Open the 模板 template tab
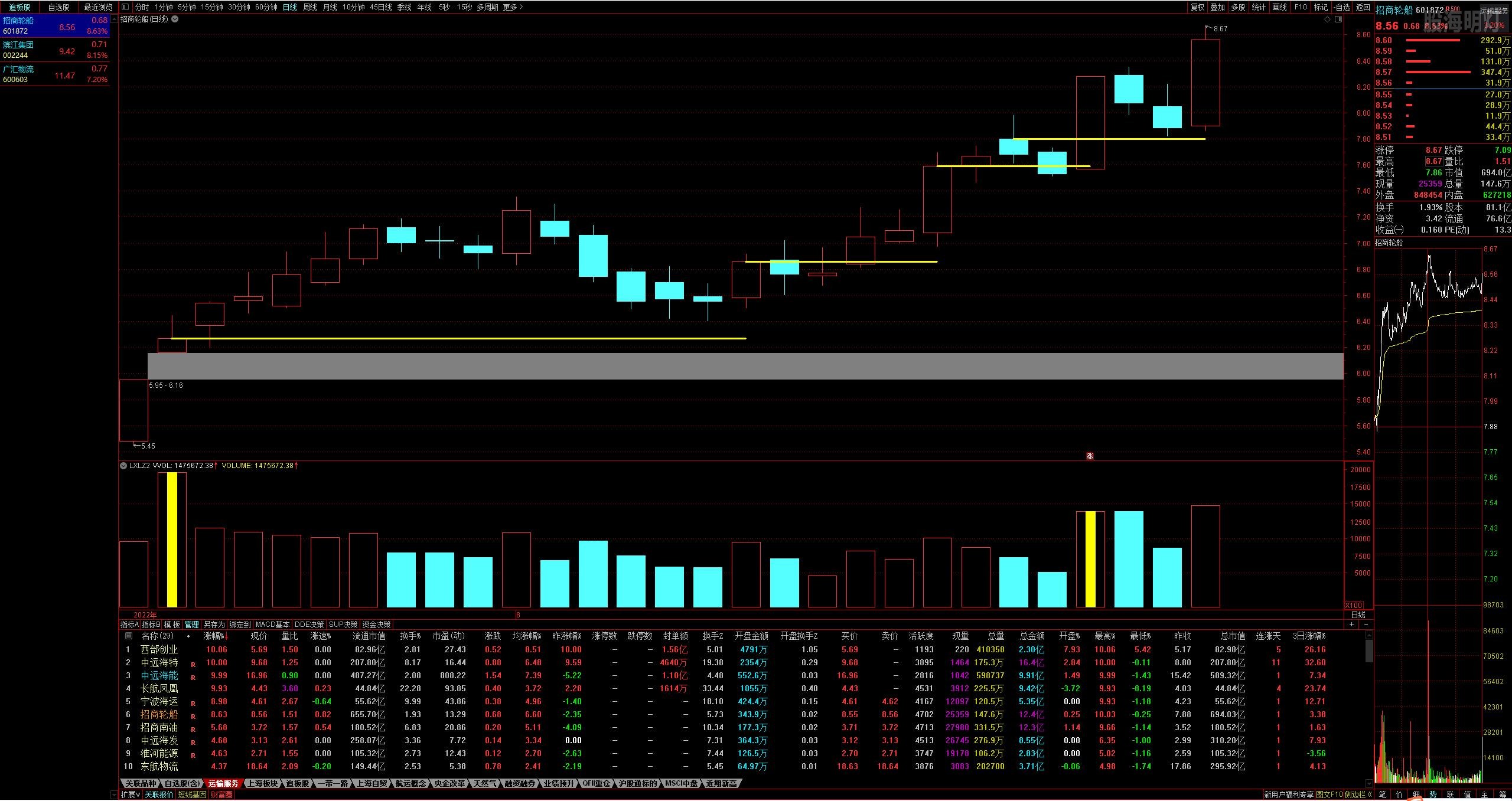 click(x=172, y=625)
